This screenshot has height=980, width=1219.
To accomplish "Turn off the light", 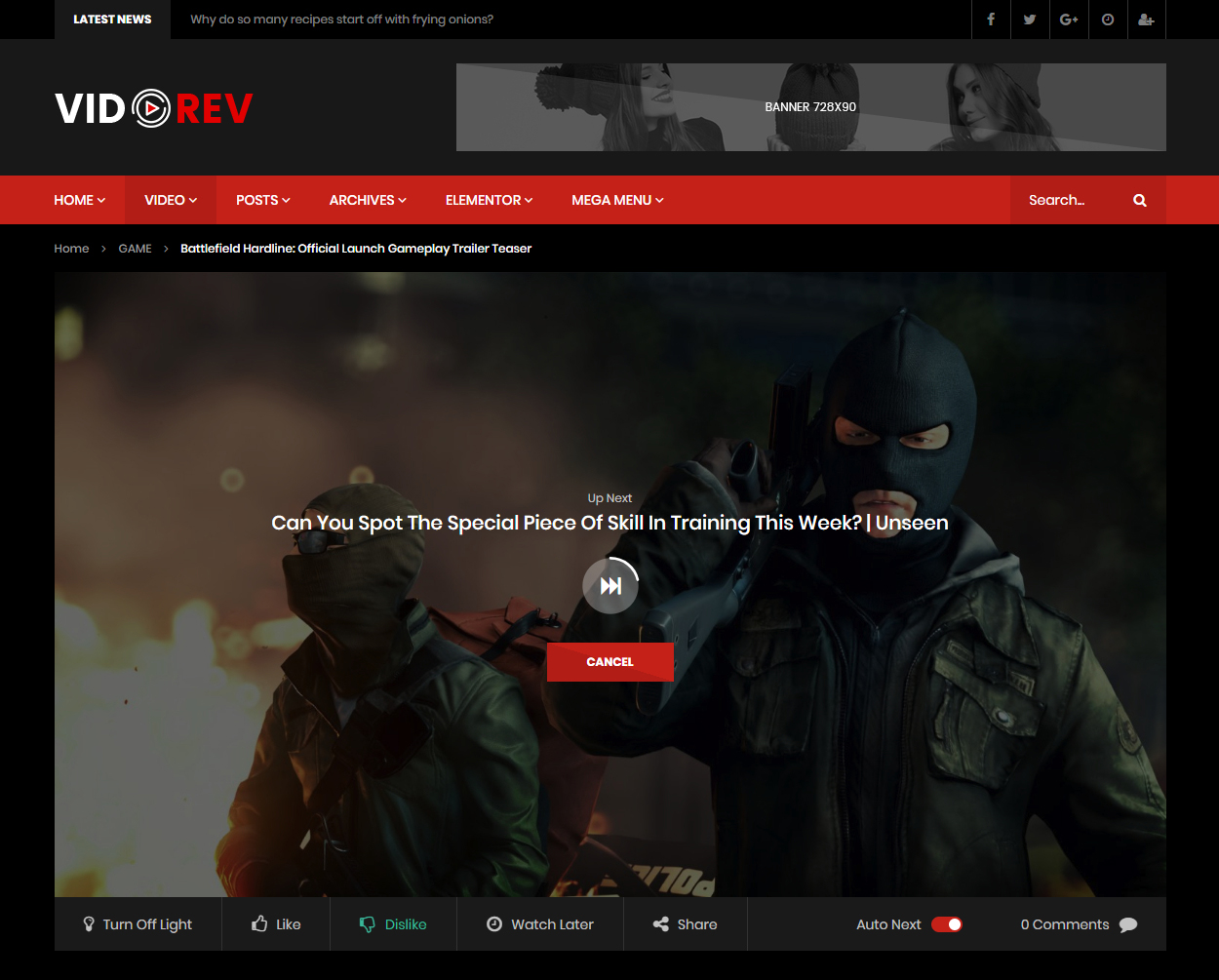I will point(138,924).
